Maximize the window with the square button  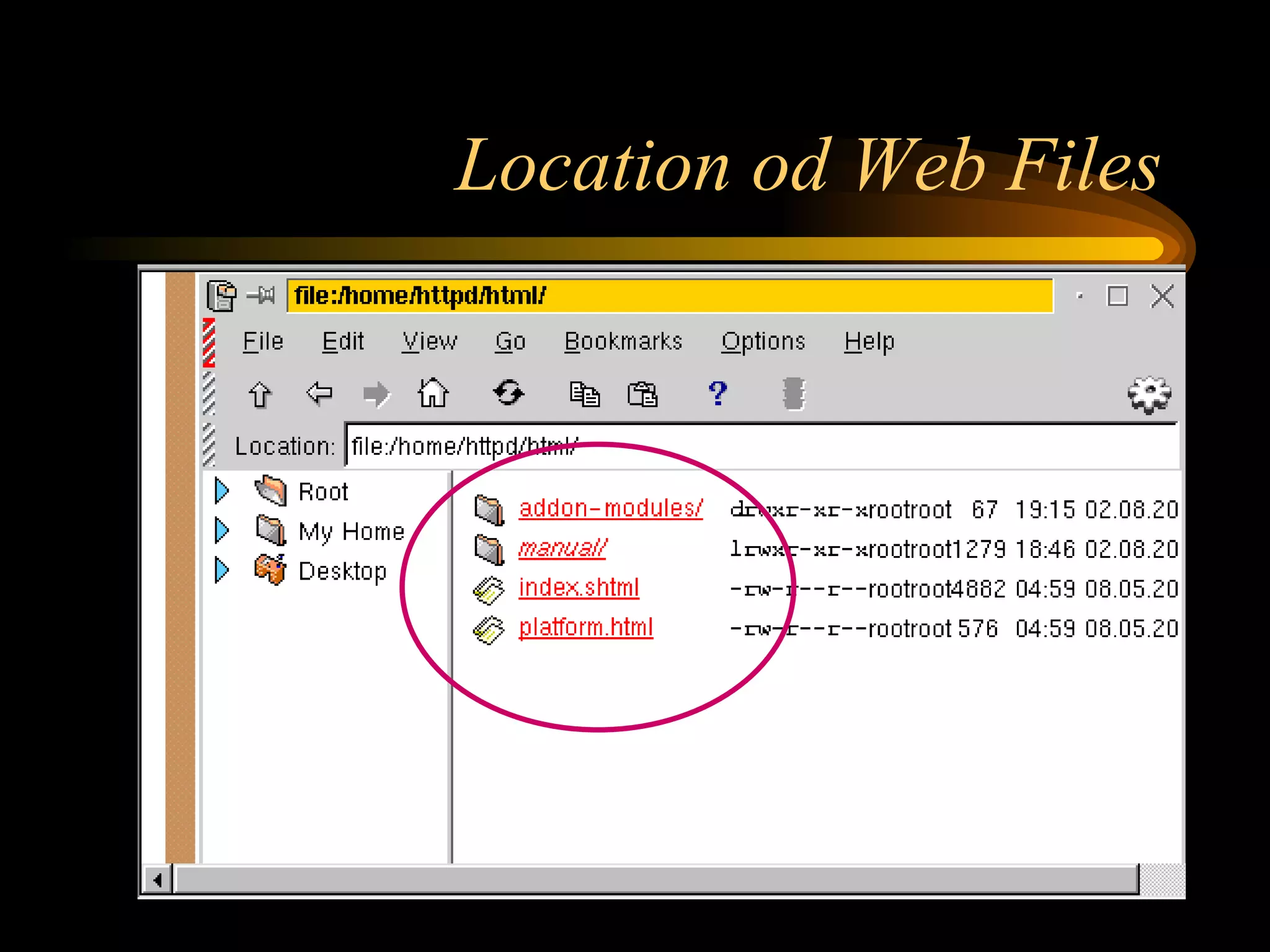pos(1117,296)
